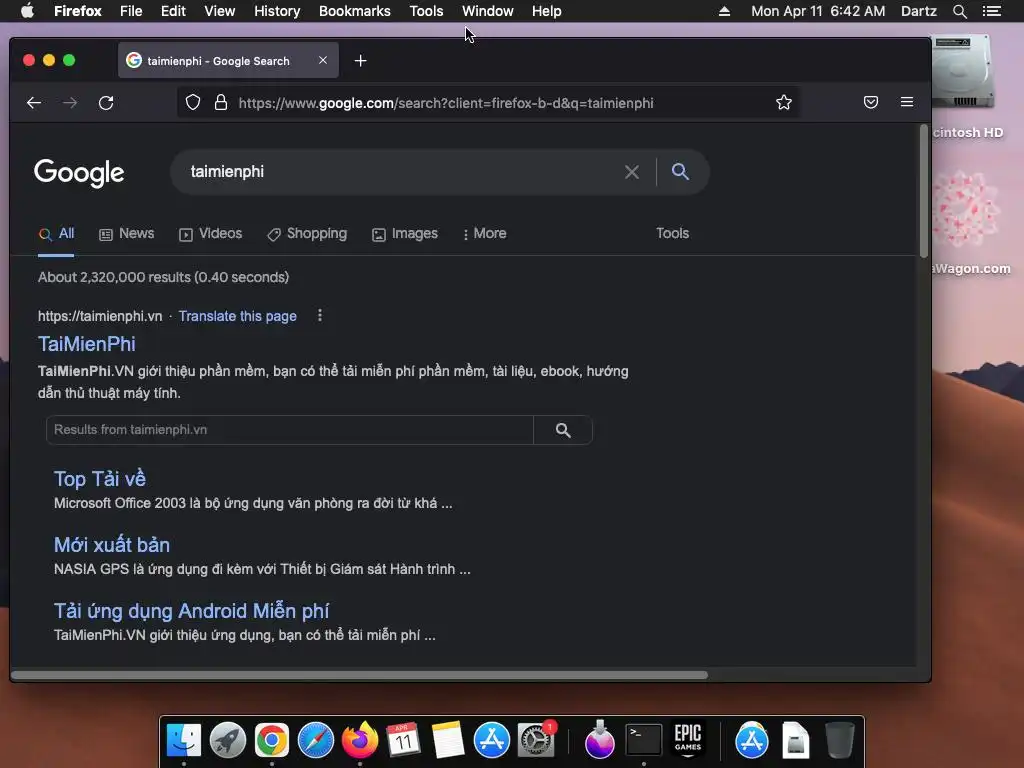Open options dots next to taimienphi.vn result
This screenshot has width=1024, height=768.
pyautogui.click(x=319, y=316)
